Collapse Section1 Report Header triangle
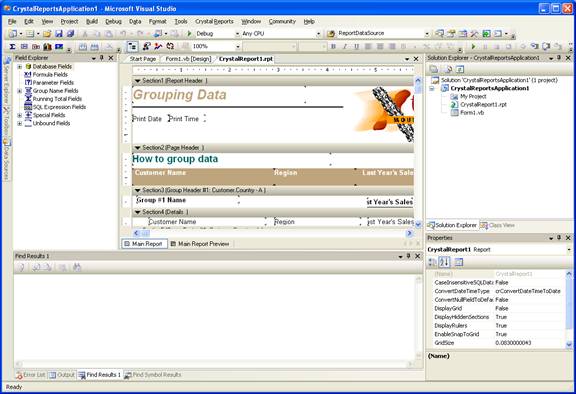Viewport: 576px width, 394px height. (137, 81)
